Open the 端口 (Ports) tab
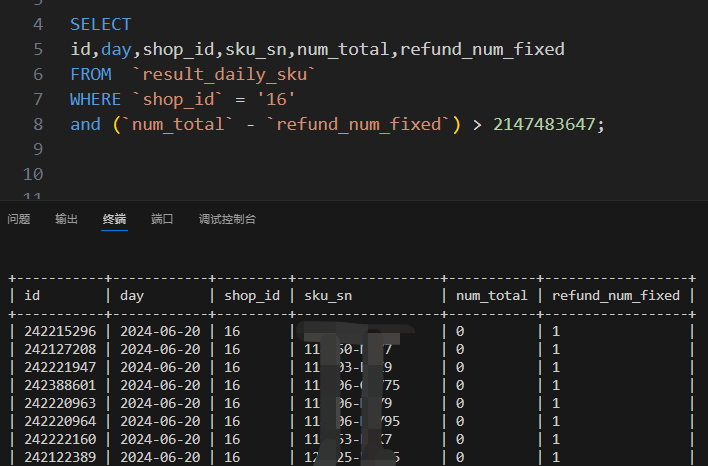This screenshot has width=708, height=466. [162, 219]
